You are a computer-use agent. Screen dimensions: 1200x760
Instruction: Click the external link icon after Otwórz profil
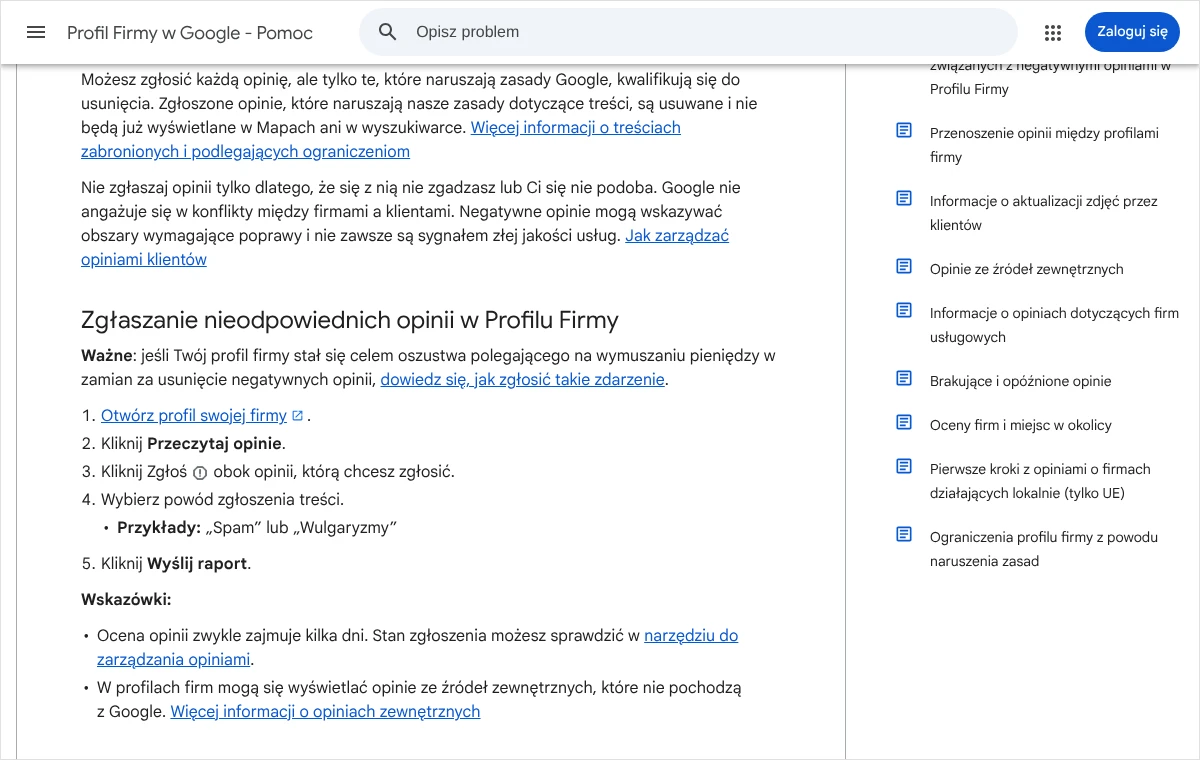pos(297,416)
